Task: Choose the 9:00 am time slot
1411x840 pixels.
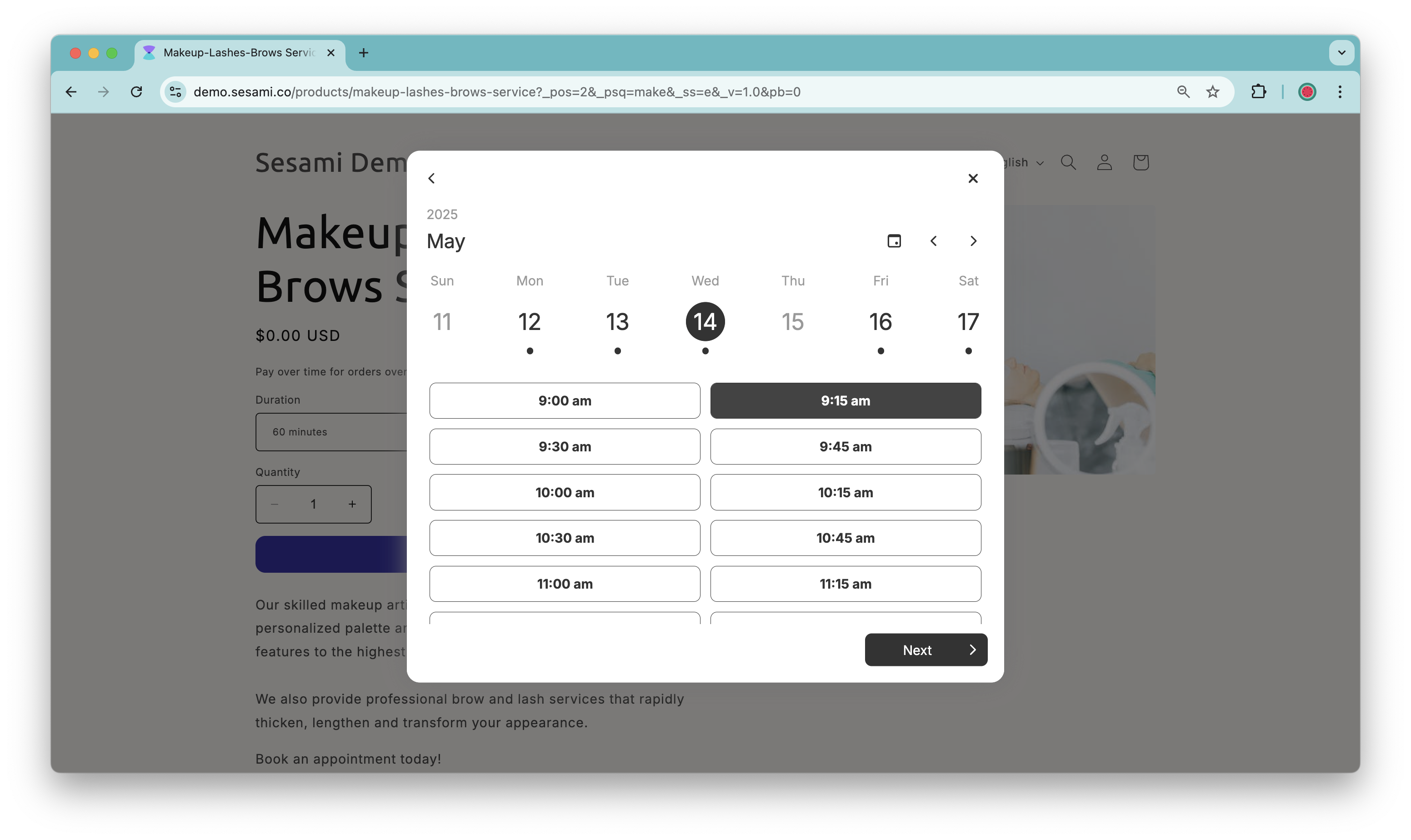Action: [x=564, y=401]
